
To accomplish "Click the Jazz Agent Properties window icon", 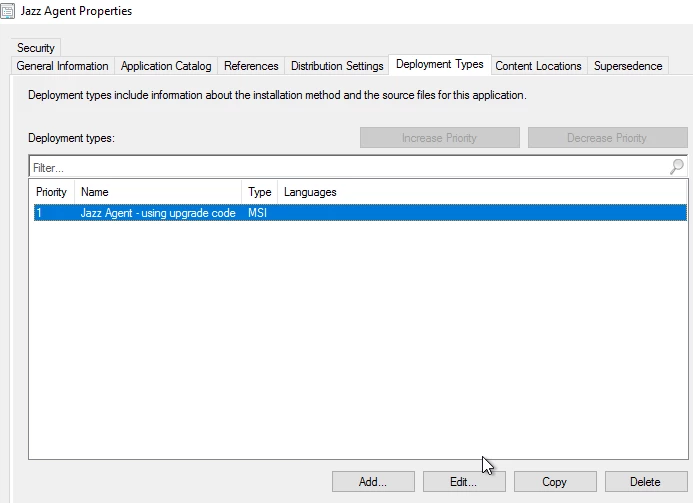I will pos(8,11).
